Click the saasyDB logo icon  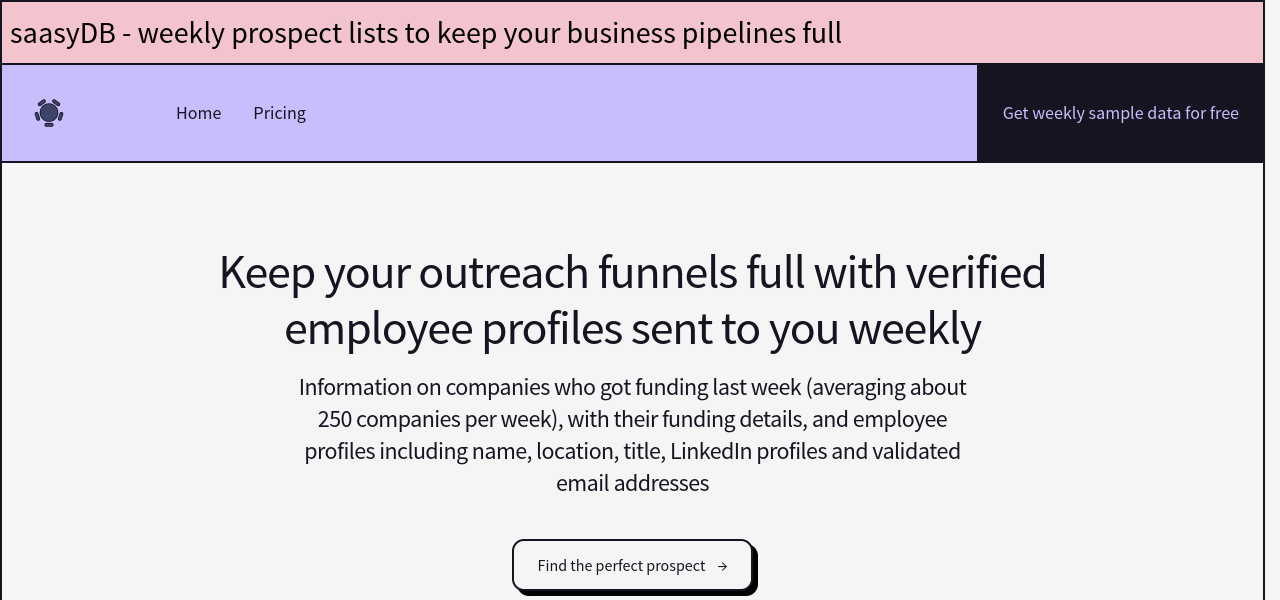point(49,113)
